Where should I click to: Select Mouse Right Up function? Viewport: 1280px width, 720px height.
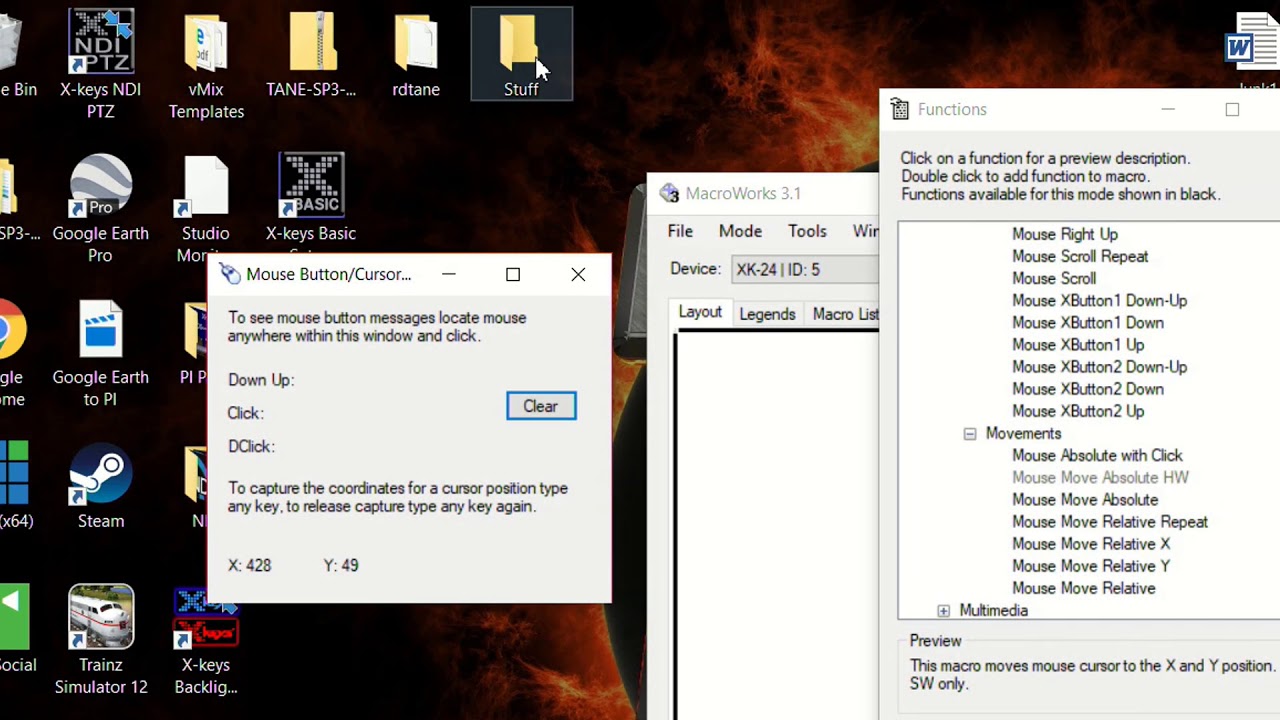[1065, 234]
